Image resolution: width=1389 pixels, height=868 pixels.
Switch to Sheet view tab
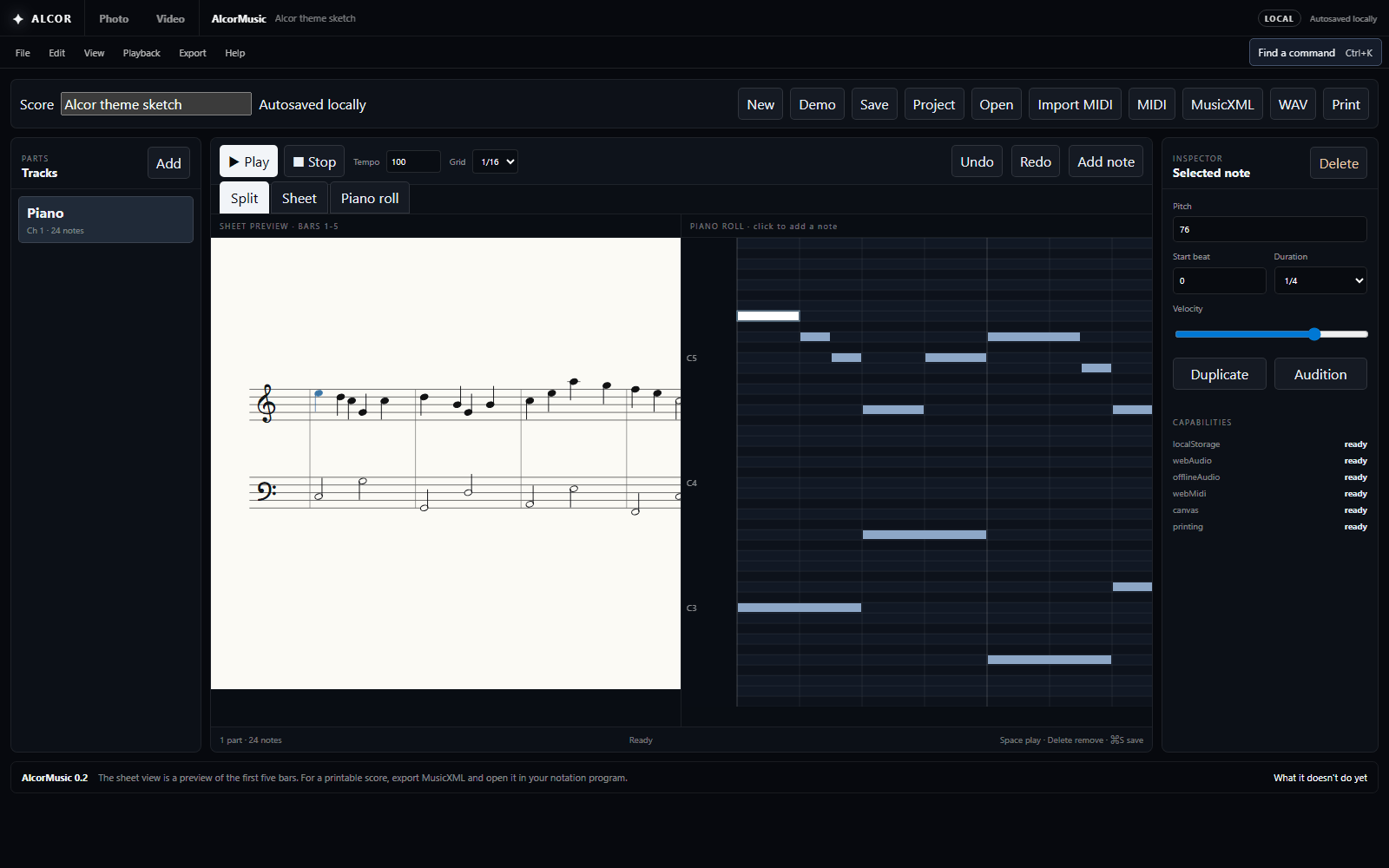coord(300,198)
